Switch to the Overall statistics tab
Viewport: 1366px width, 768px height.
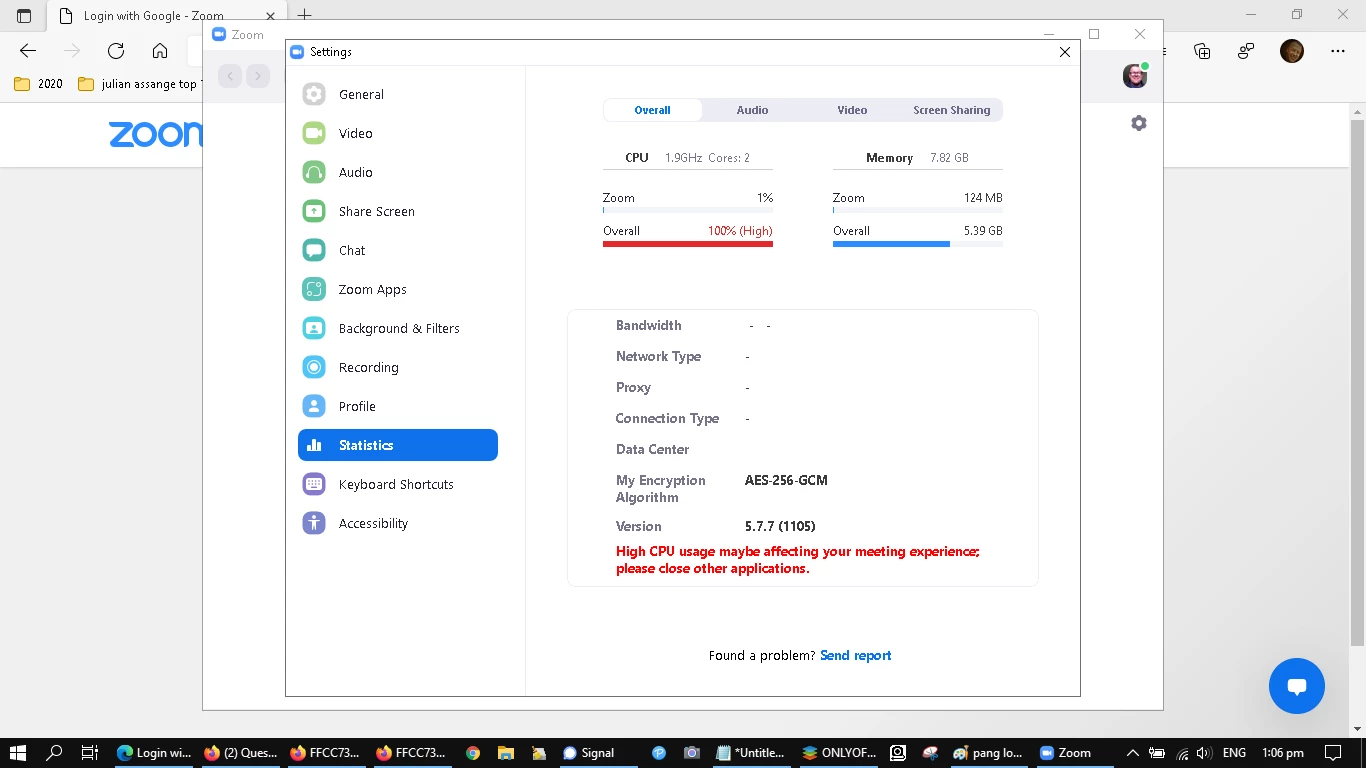click(652, 110)
